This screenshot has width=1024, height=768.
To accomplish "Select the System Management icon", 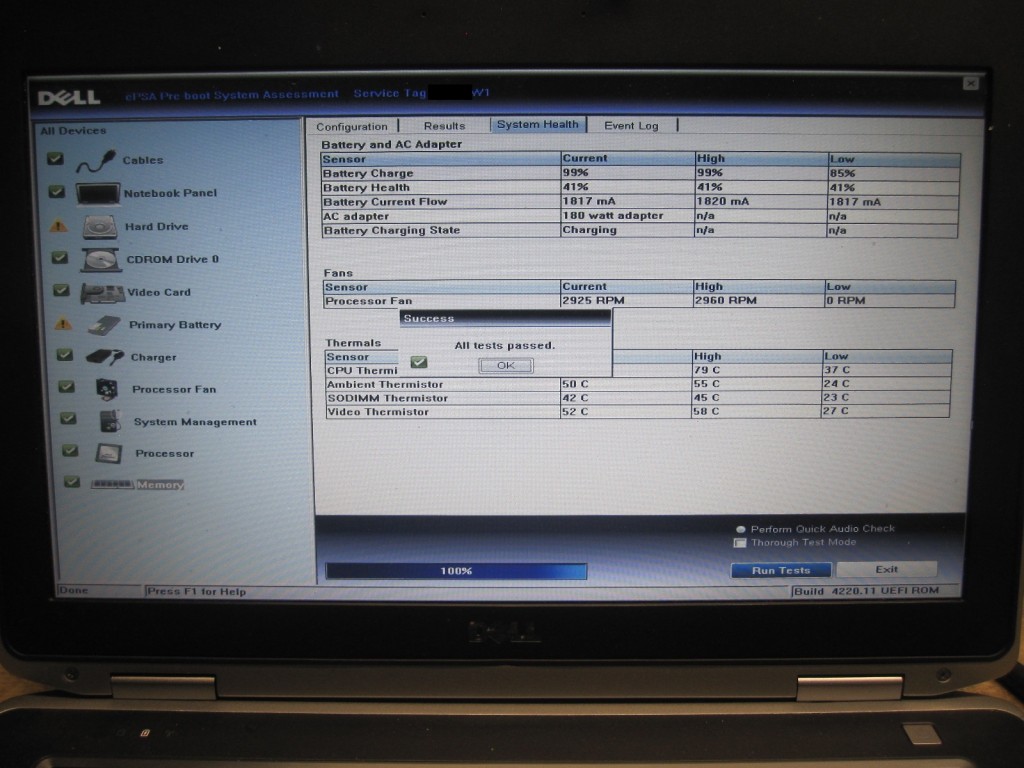I will [110, 421].
